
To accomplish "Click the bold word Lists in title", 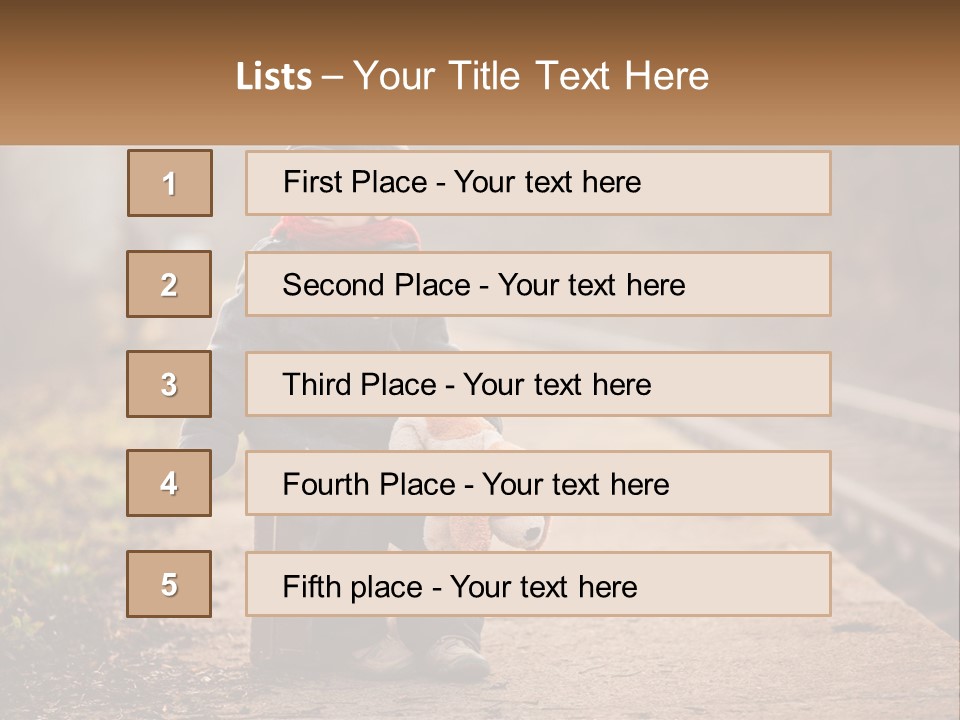I will pos(274,76).
